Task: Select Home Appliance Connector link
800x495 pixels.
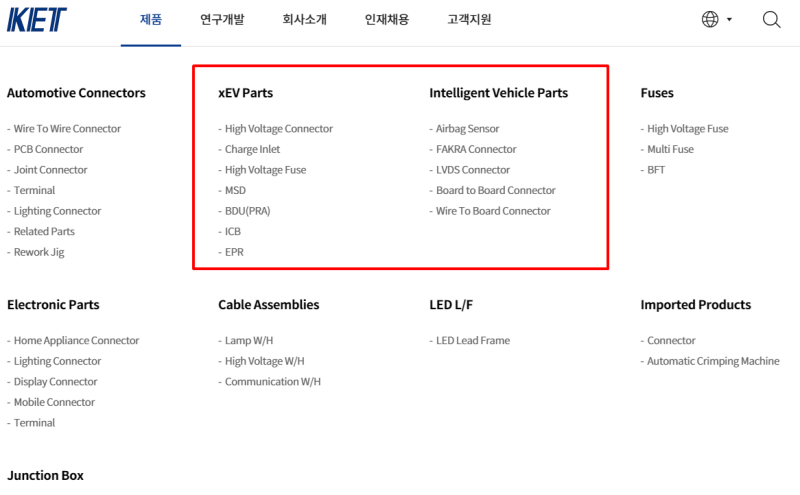Action: (x=76, y=341)
